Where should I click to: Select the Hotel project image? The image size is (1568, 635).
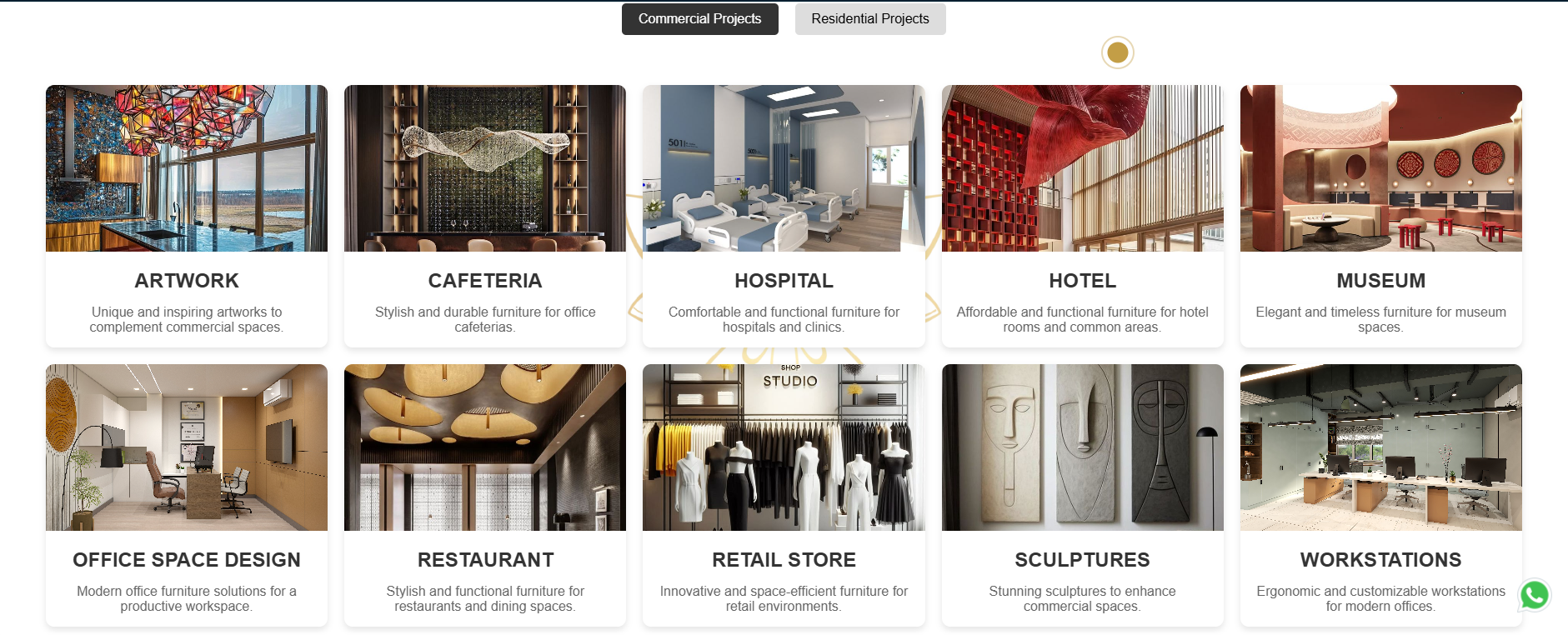tap(1082, 168)
